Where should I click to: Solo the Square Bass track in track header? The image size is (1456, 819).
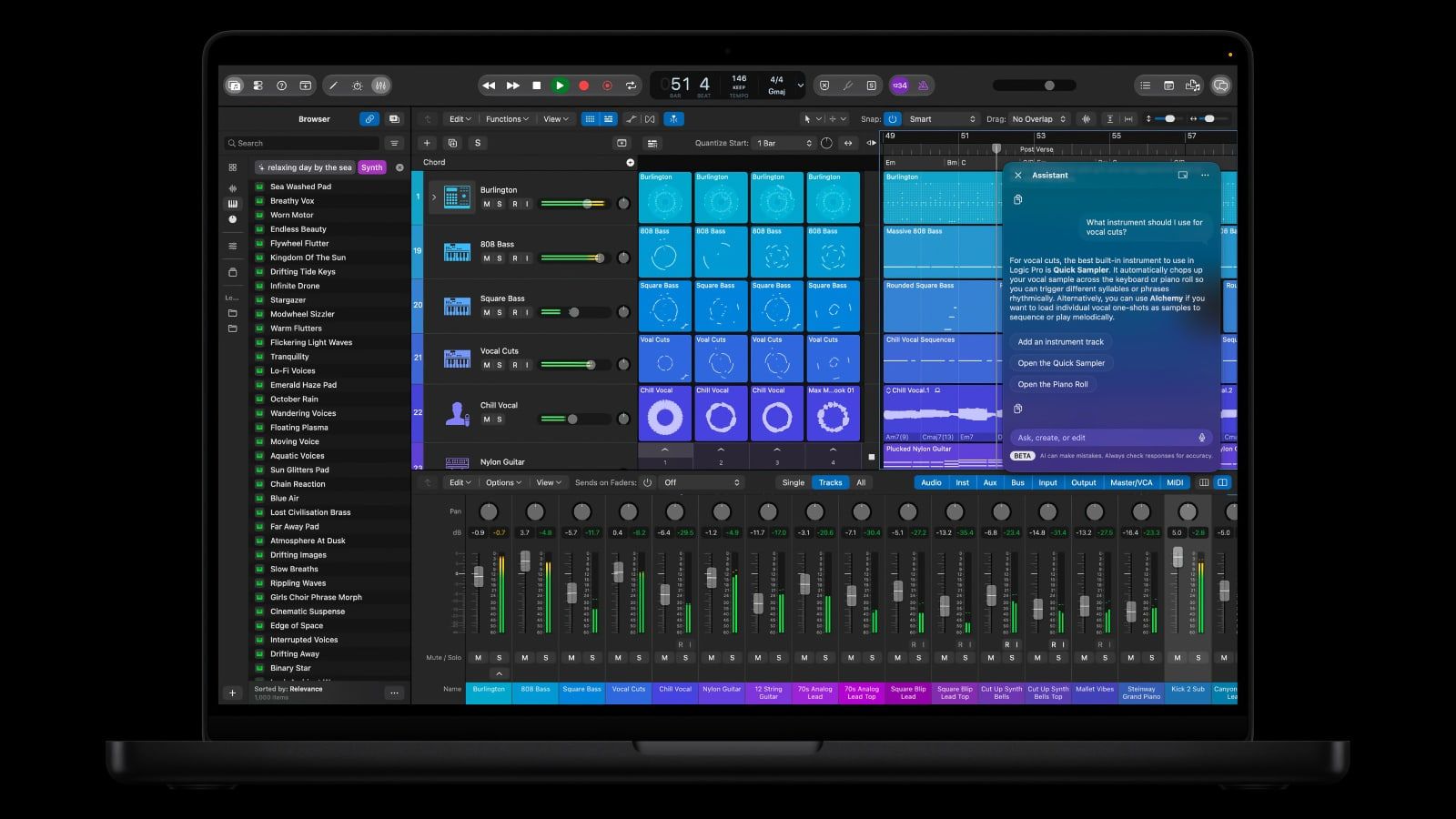pyautogui.click(x=500, y=312)
